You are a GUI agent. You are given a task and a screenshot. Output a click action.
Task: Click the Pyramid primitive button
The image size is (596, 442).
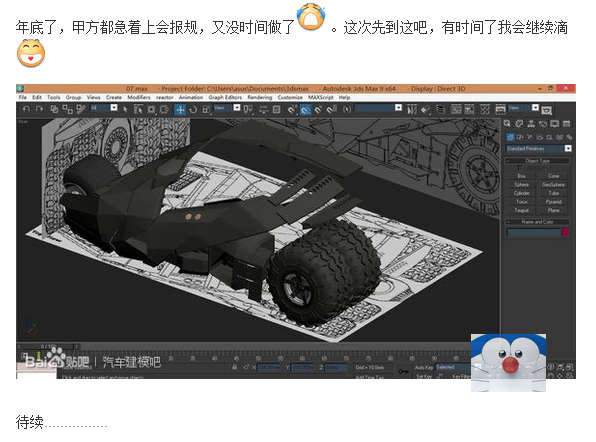coord(553,202)
